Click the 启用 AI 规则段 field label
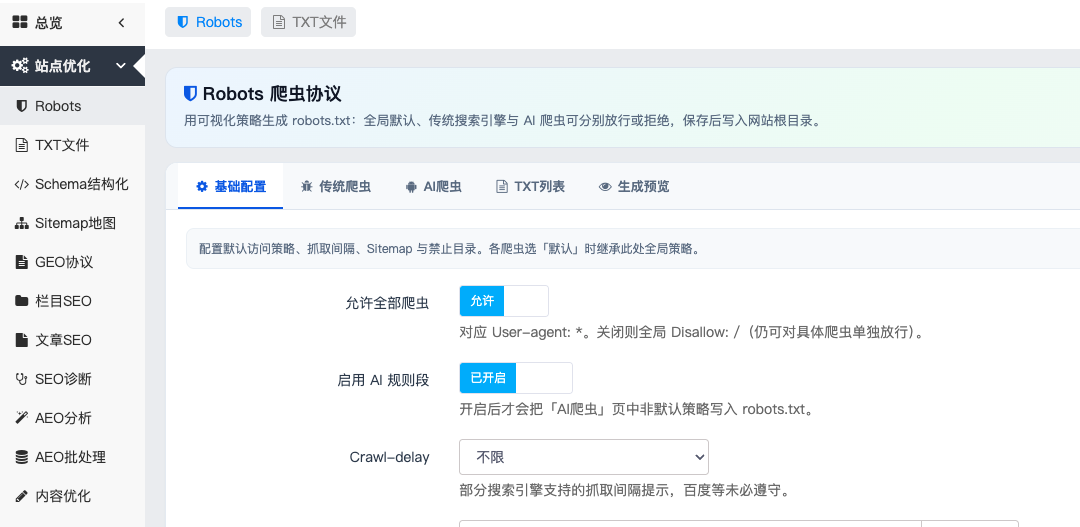The image size is (1080, 527). [383, 380]
